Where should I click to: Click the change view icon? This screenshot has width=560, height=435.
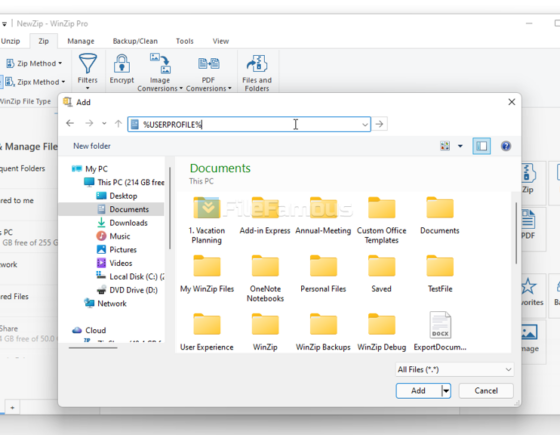(x=445, y=146)
